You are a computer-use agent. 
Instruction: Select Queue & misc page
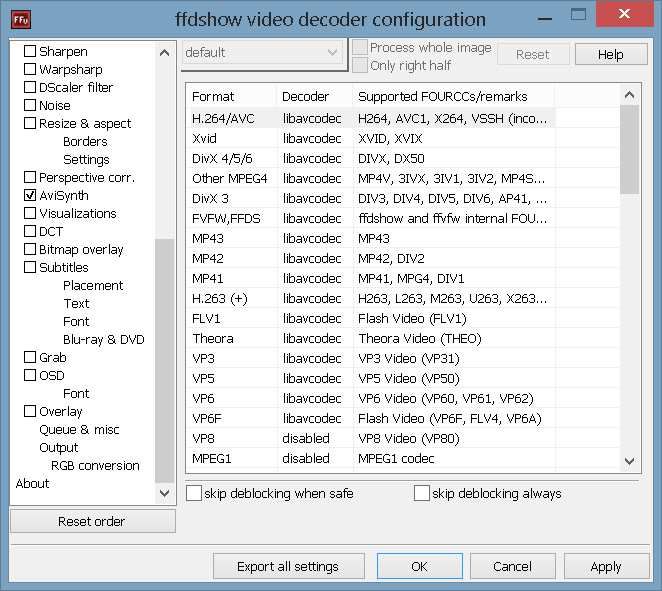click(x=79, y=429)
